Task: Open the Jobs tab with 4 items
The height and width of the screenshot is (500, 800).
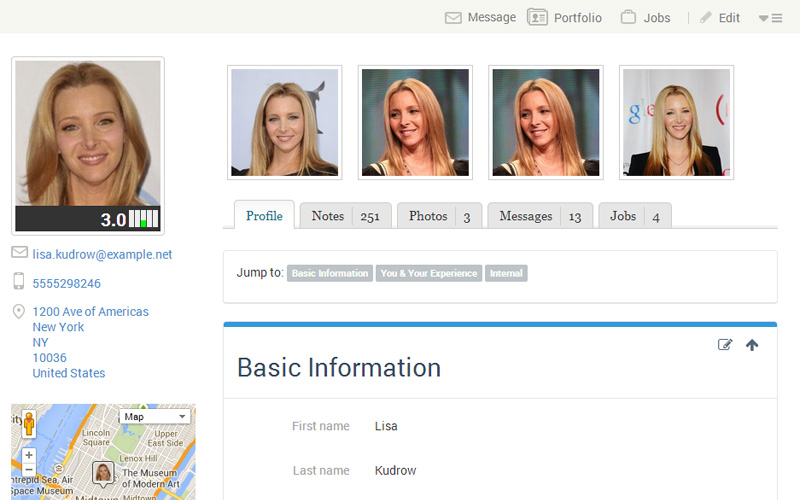Action: click(x=635, y=216)
